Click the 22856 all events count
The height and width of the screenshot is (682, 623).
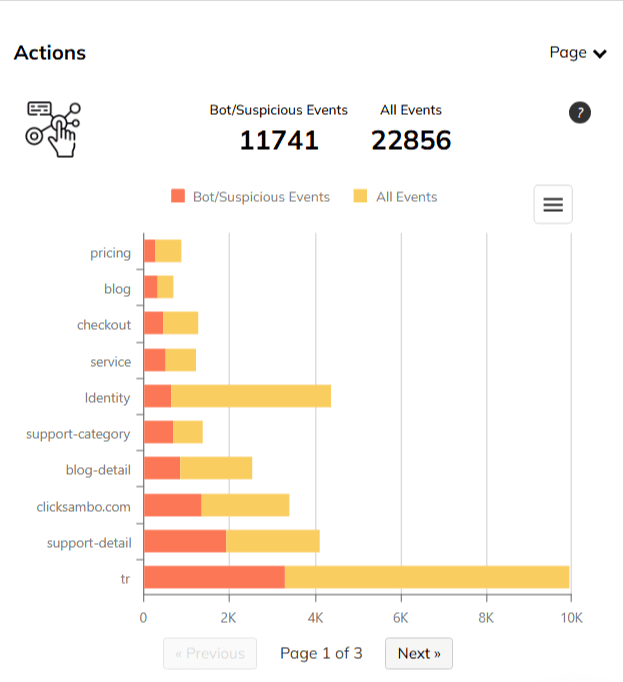(x=411, y=141)
